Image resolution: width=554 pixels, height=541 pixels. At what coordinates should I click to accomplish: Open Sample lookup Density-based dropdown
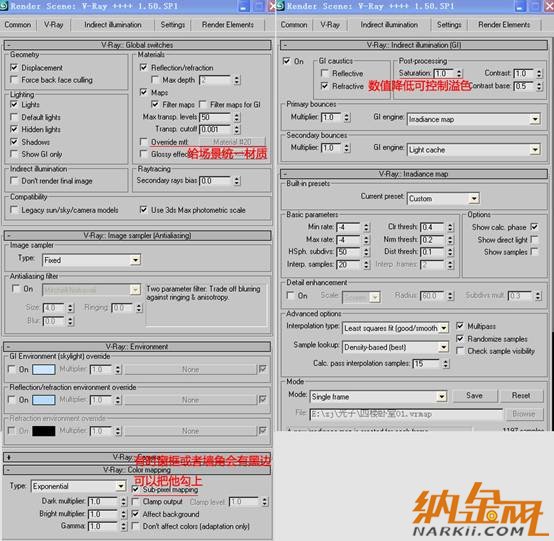pos(395,347)
